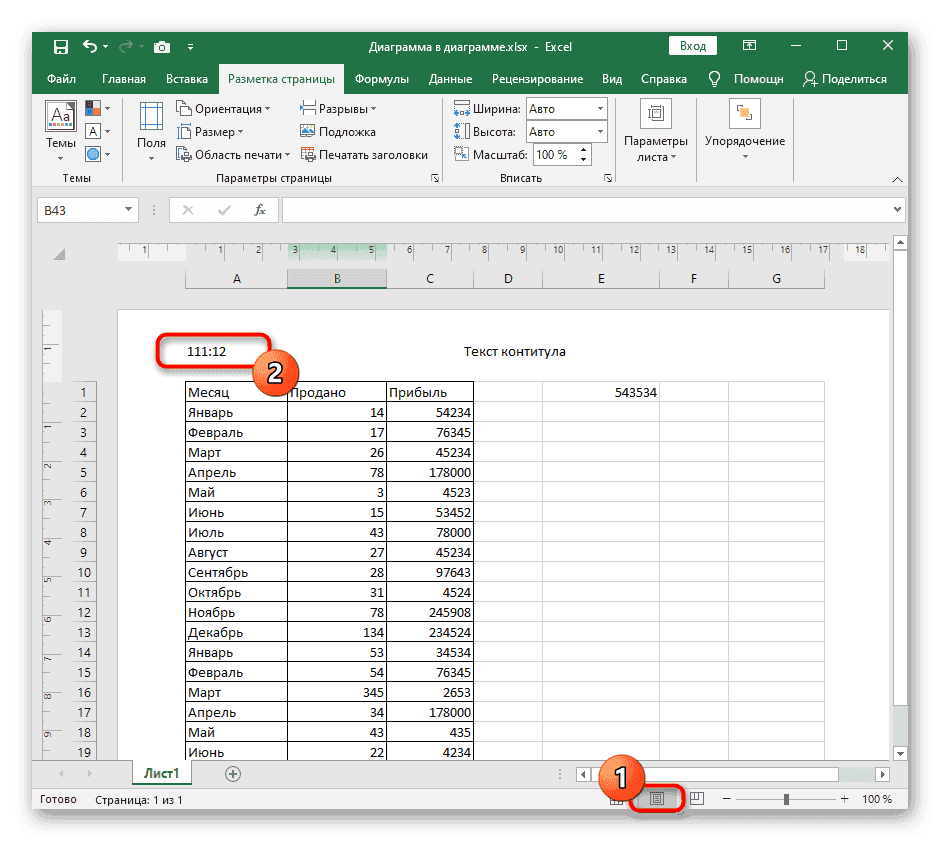The height and width of the screenshot is (841, 940).
Task: Expand the Height (Высота) dropdown
Action: click(599, 132)
